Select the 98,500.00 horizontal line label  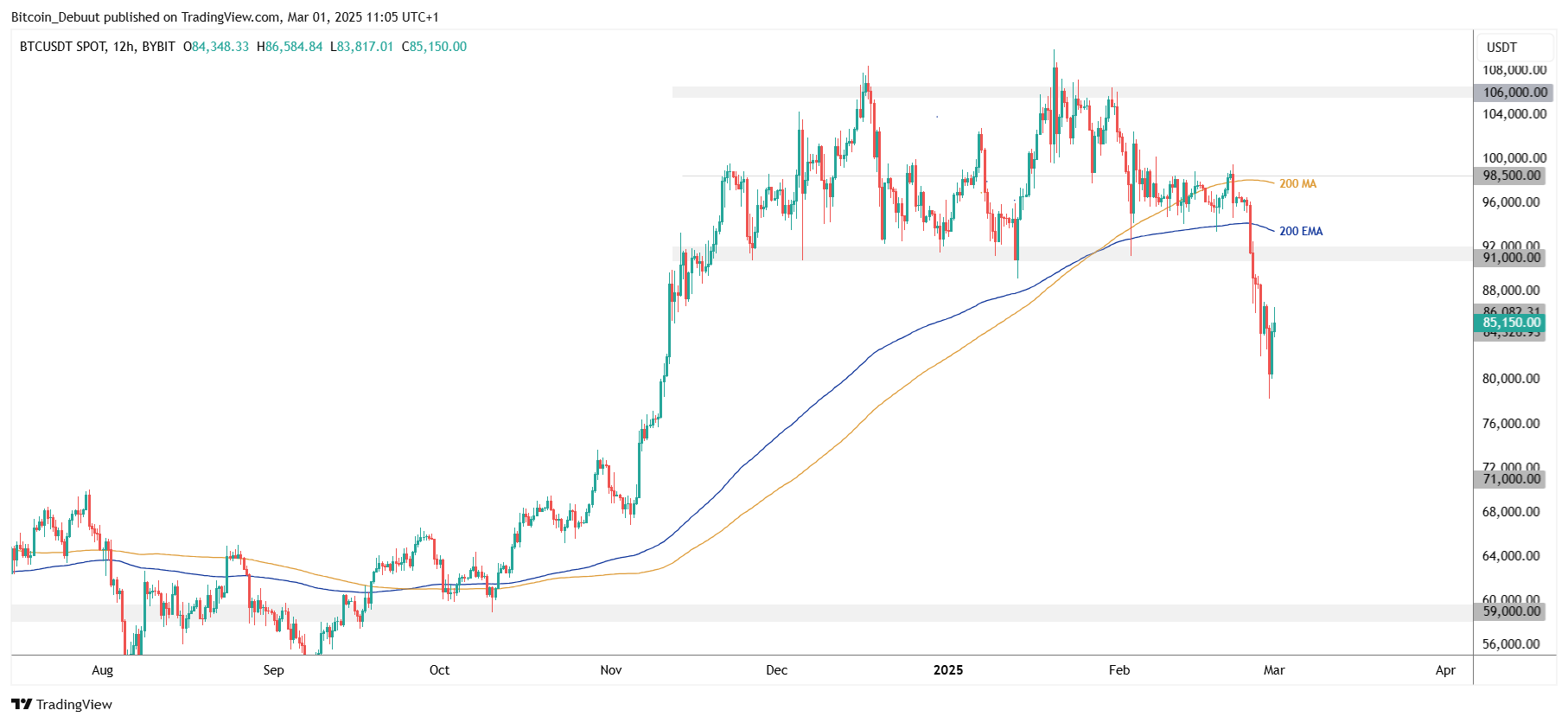tap(1511, 176)
